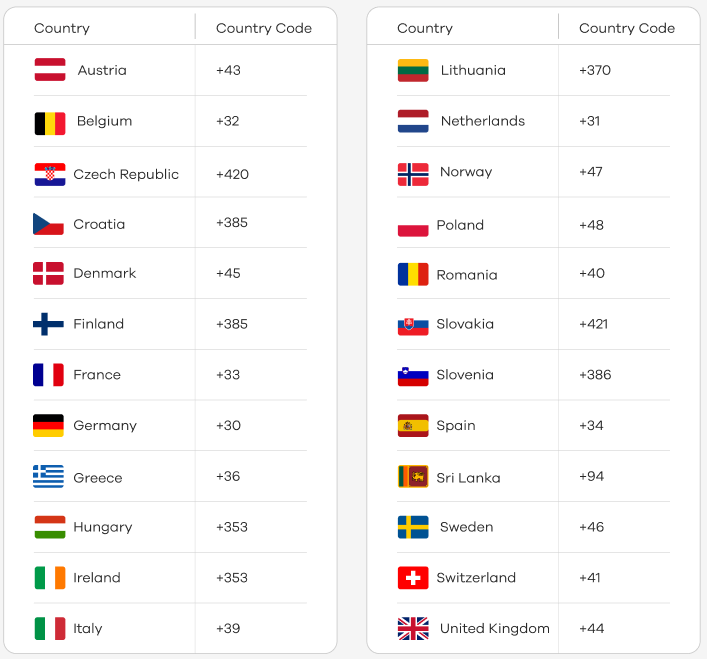Image resolution: width=707 pixels, height=659 pixels.
Task: Select the Denmark flag icon
Action: (48, 274)
